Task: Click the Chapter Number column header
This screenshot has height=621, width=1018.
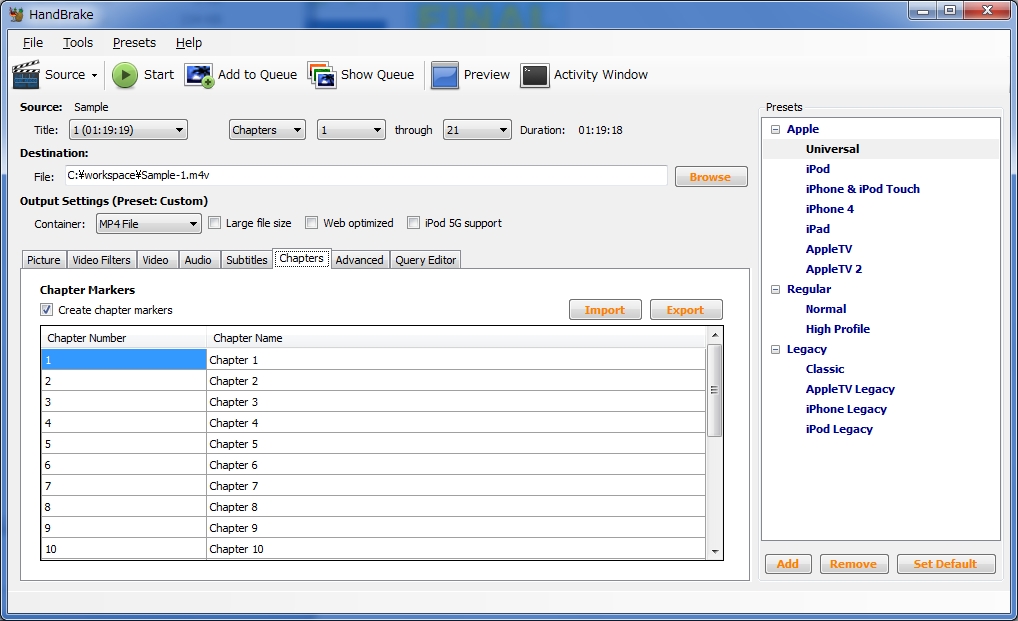Action: [124, 338]
